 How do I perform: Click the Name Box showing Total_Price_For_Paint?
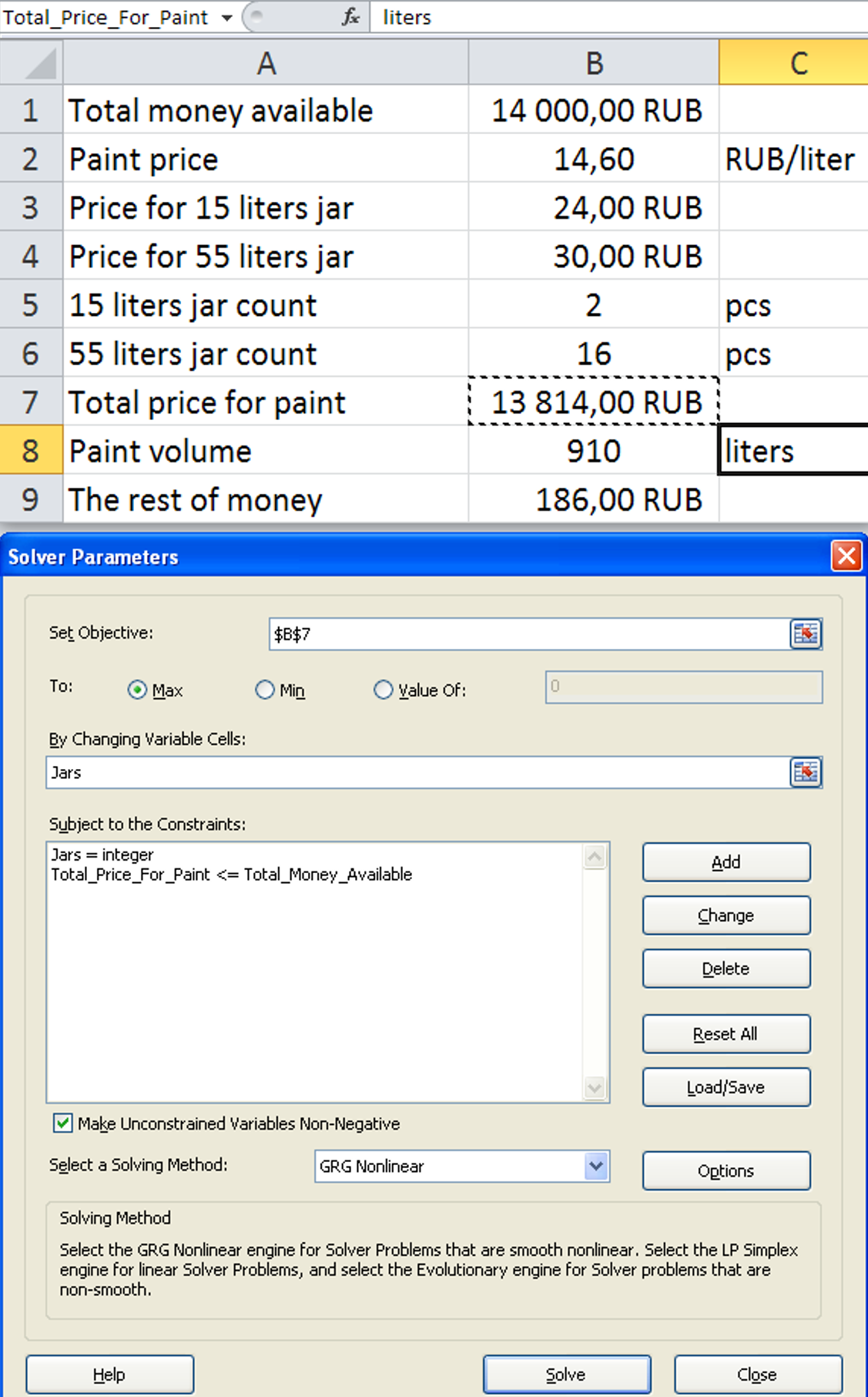[x=108, y=17]
